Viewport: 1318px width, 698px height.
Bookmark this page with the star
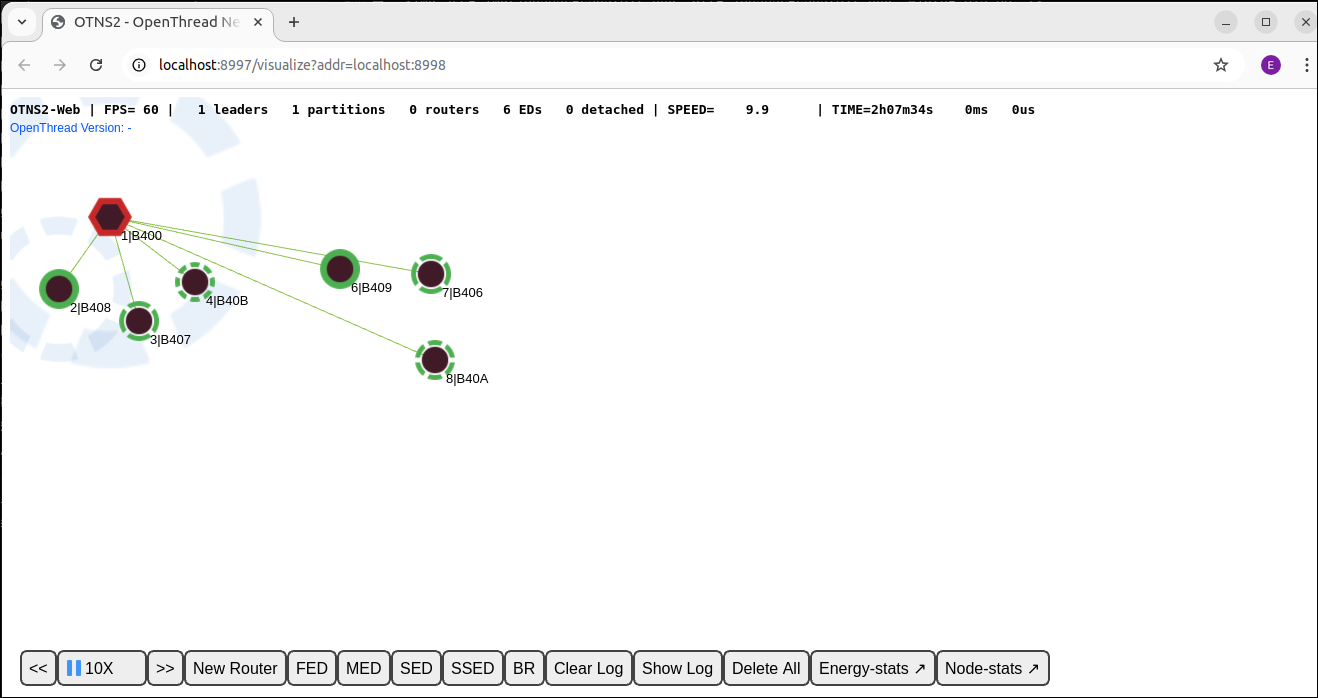(x=1221, y=64)
